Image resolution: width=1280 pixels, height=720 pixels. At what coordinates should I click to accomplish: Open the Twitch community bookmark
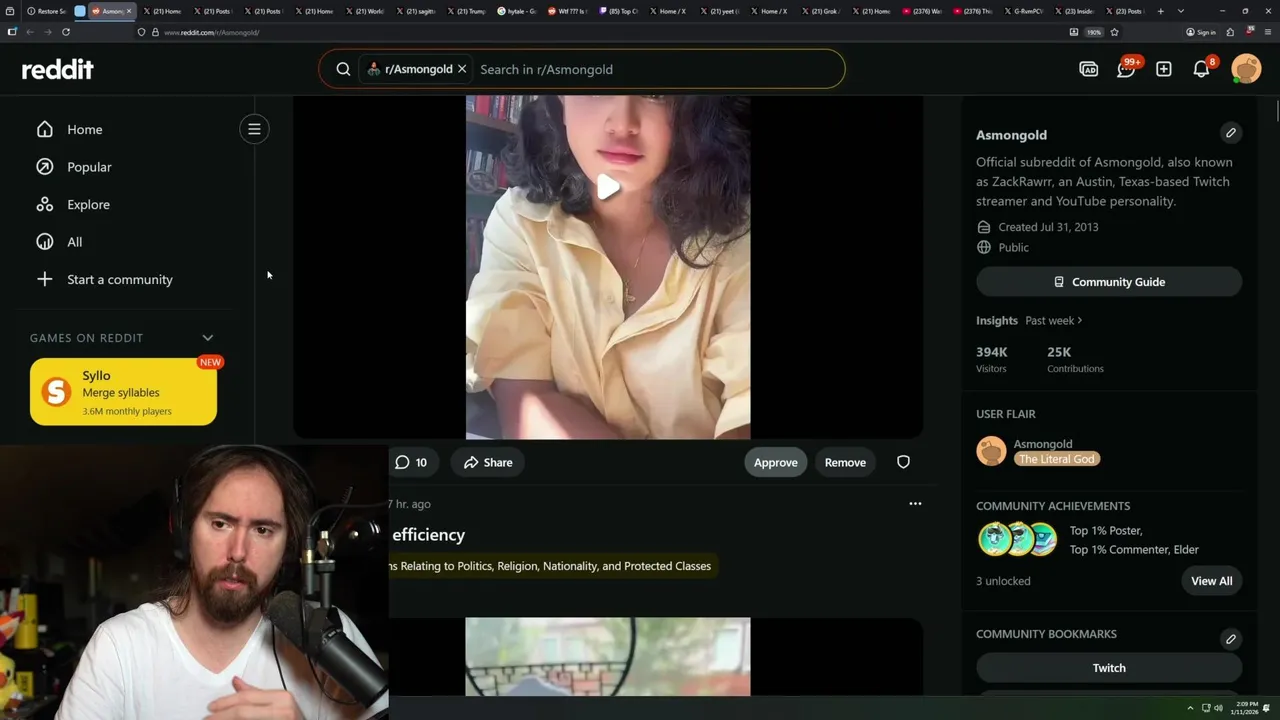point(1109,668)
